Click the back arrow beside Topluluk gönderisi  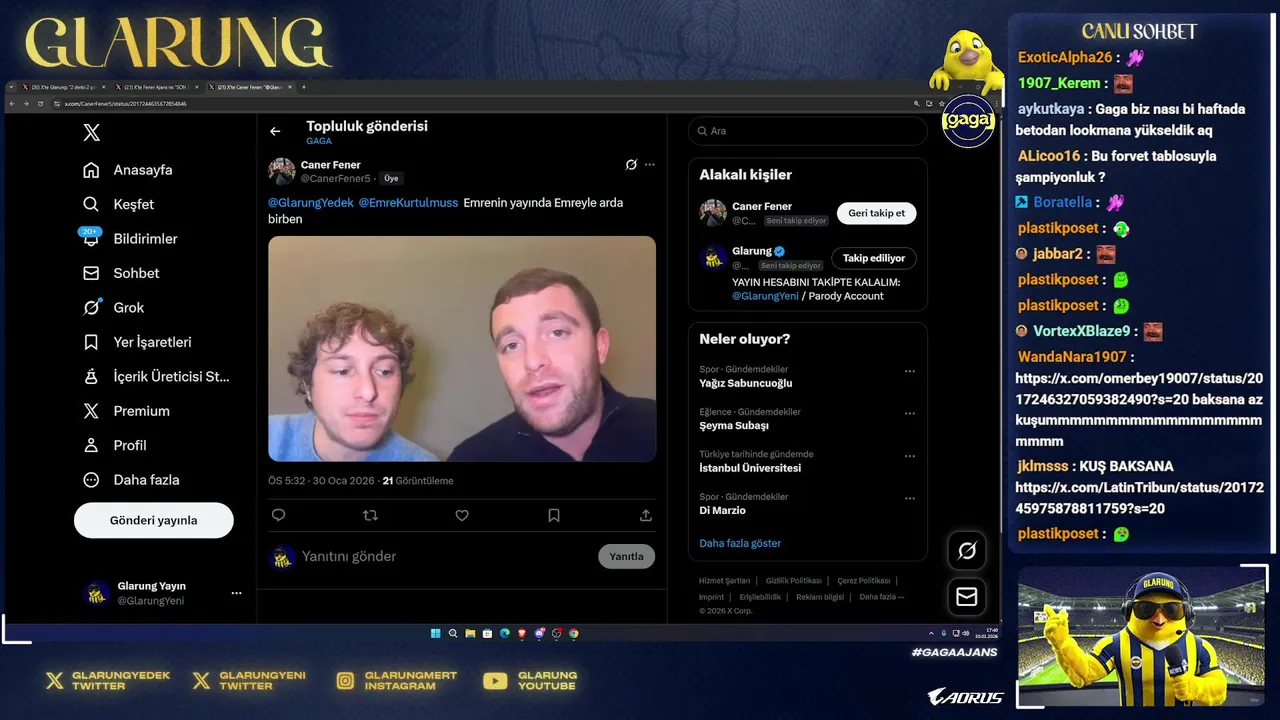pyautogui.click(x=275, y=131)
